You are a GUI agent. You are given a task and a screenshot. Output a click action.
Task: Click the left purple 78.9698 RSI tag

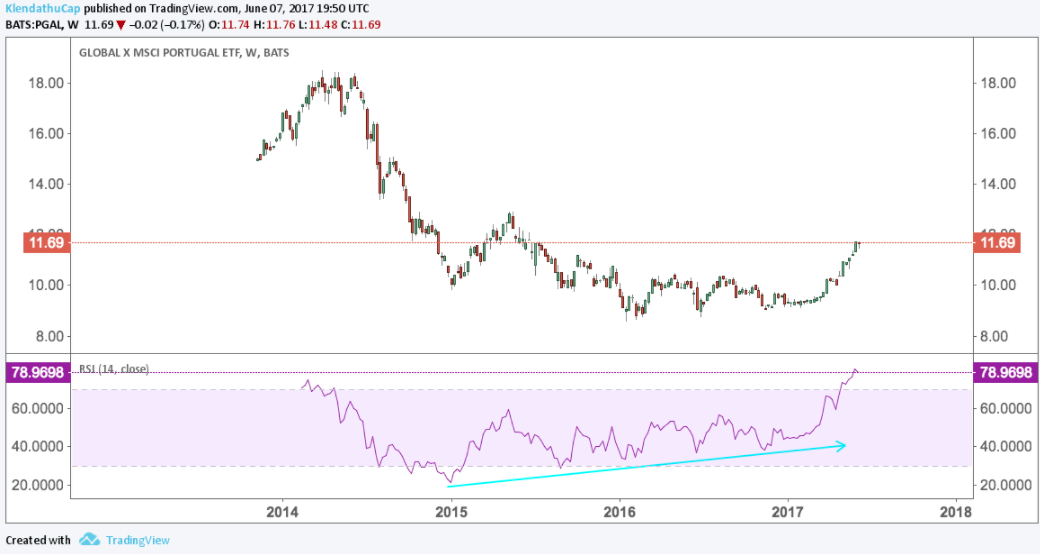[x=36, y=372]
